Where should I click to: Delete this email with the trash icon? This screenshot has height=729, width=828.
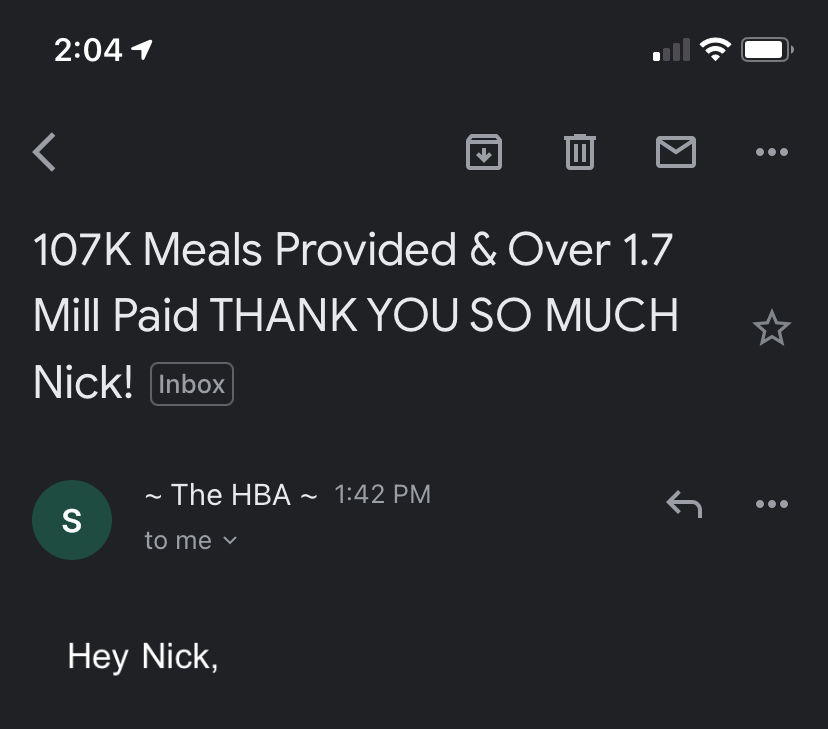coord(580,152)
